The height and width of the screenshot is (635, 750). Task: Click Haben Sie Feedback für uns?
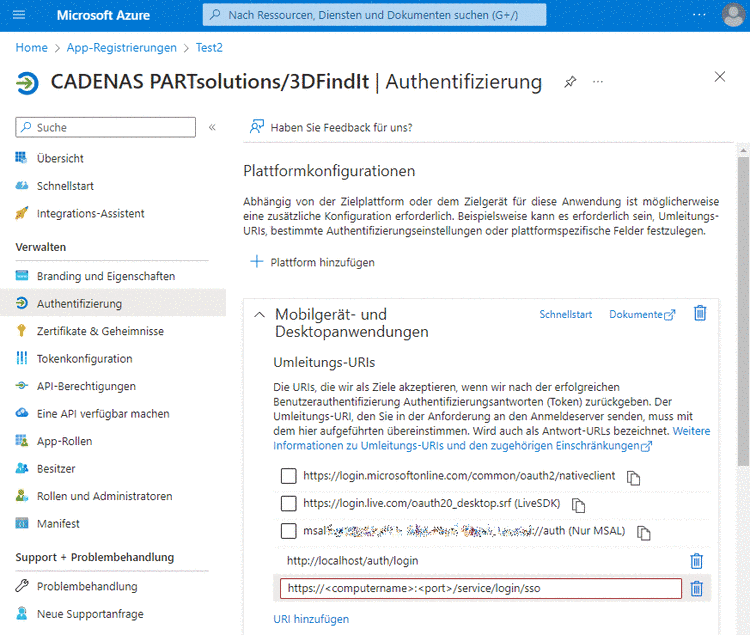(x=341, y=128)
